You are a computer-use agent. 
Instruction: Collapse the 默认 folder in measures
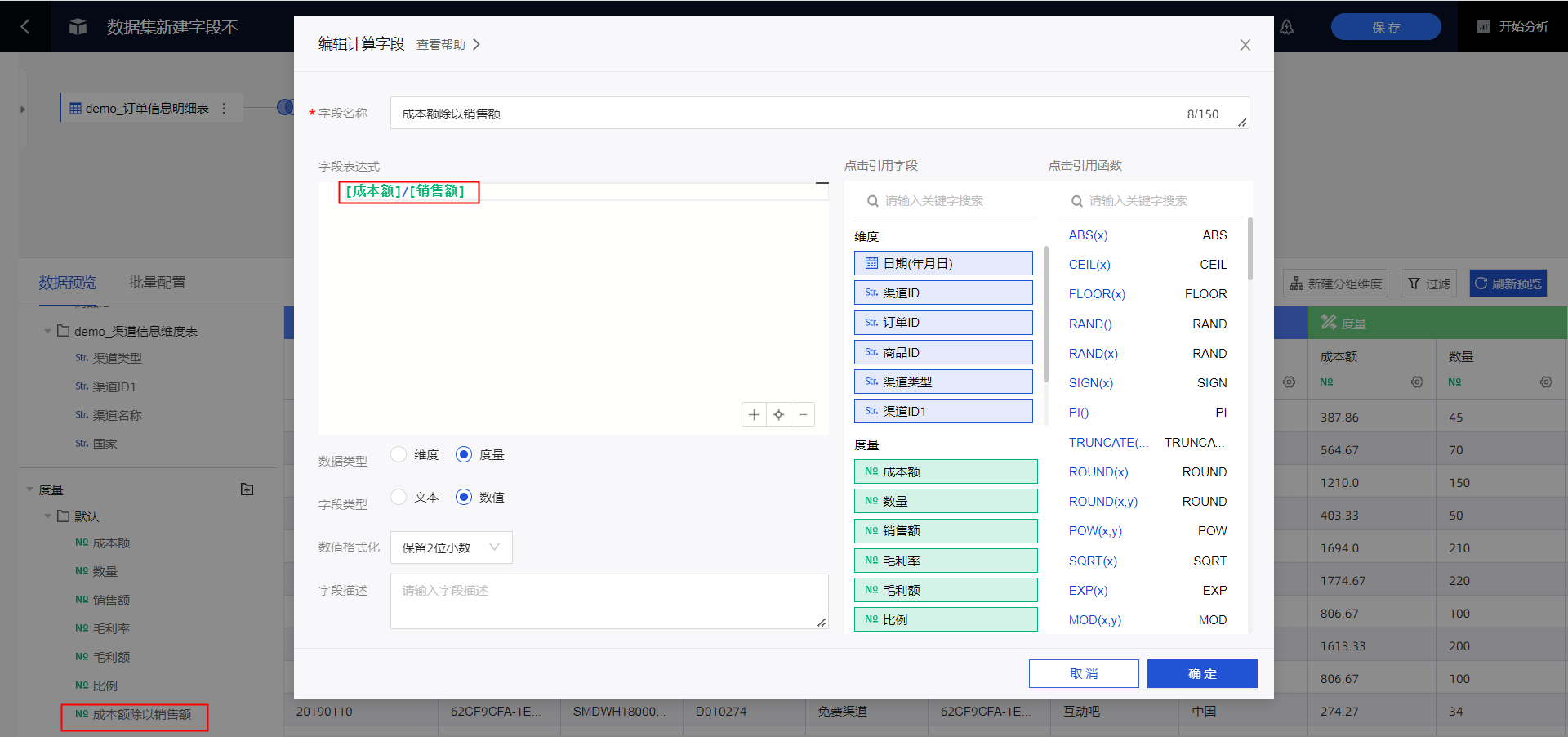click(48, 516)
